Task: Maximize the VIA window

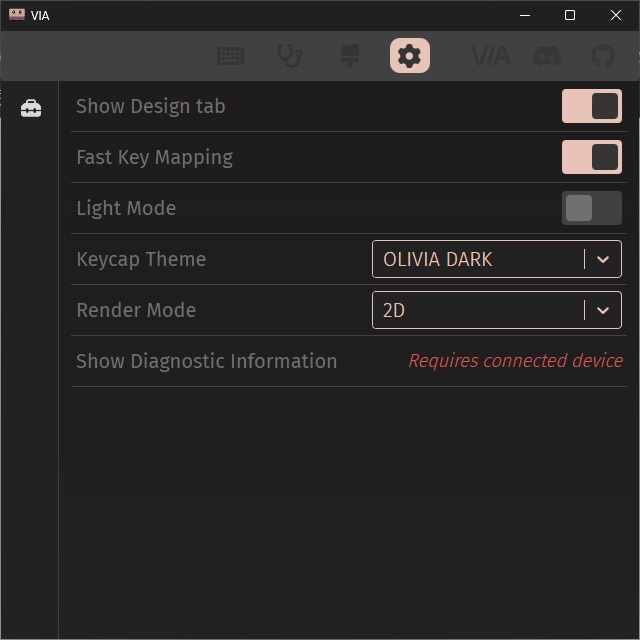Action: (x=570, y=15)
